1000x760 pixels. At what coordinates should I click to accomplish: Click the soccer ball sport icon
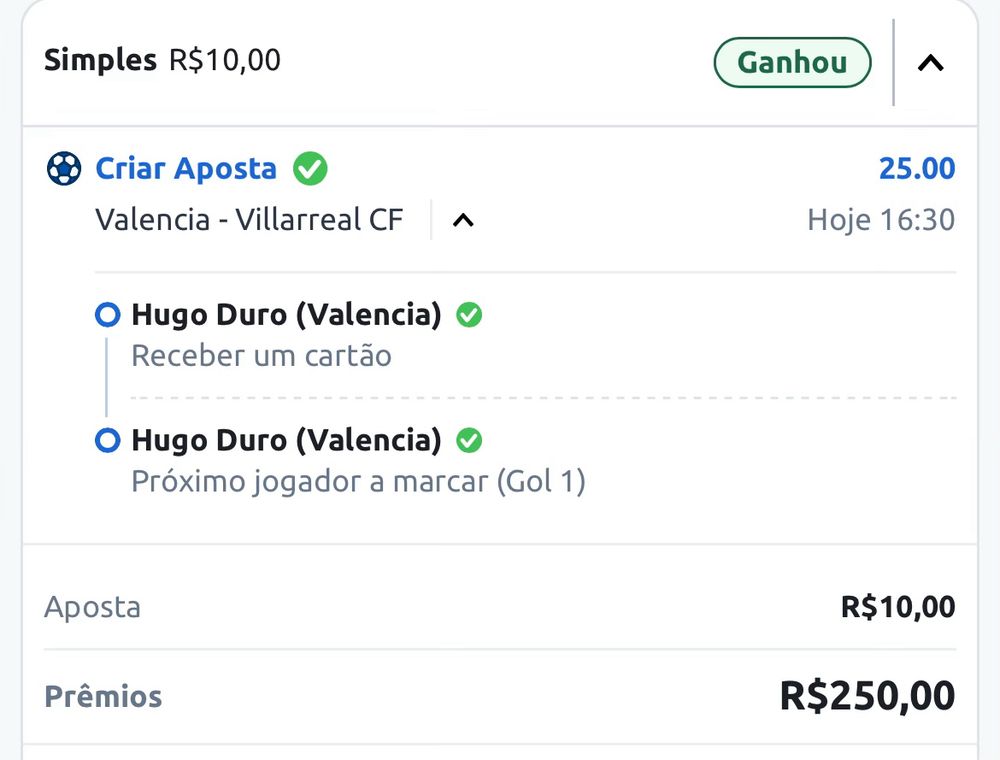click(64, 168)
